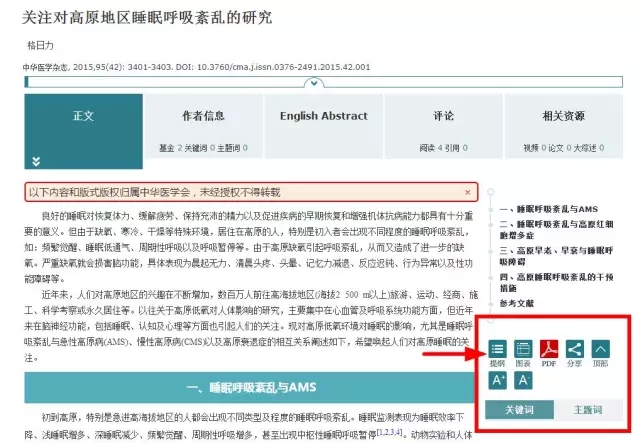This screenshot has height=443, width=640.
Task: Click the reading progress bar
Action: point(324,82)
